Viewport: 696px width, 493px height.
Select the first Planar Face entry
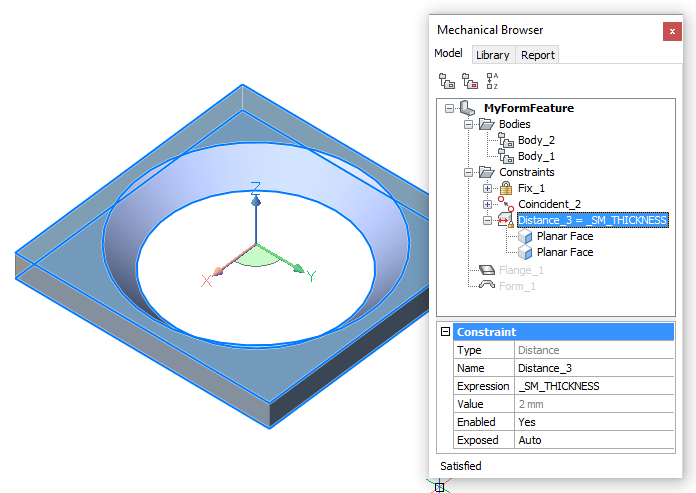pyautogui.click(x=564, y=236)
